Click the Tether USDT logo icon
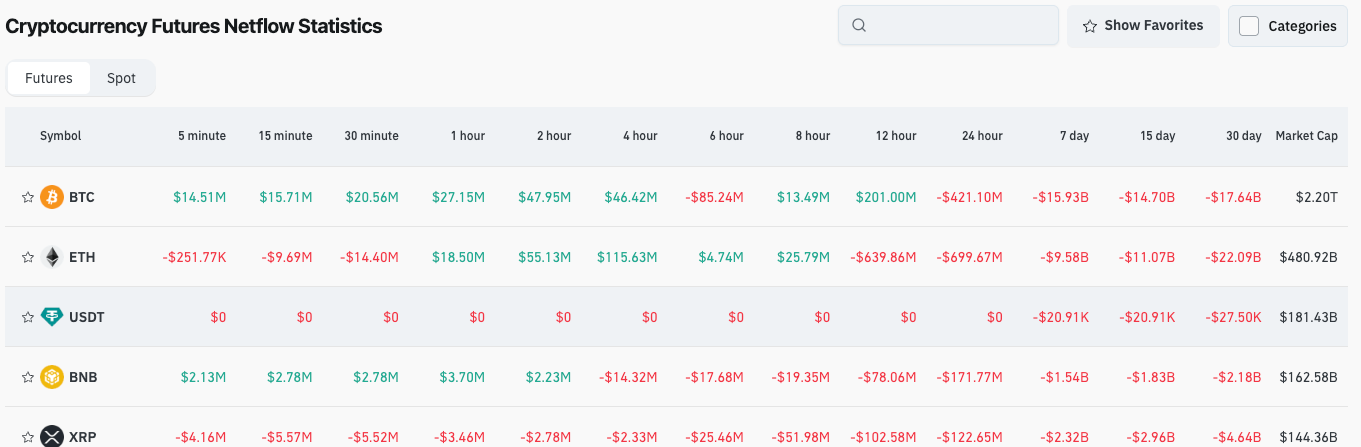1361x447 pixels. (x=52, y=317)
